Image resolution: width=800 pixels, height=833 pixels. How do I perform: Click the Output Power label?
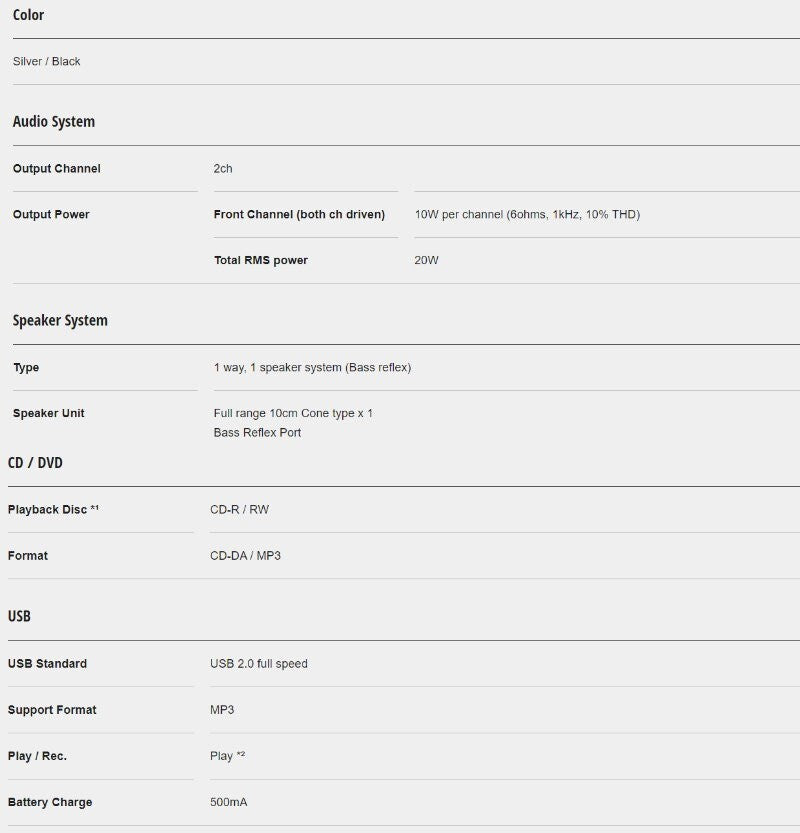point(51,214)
